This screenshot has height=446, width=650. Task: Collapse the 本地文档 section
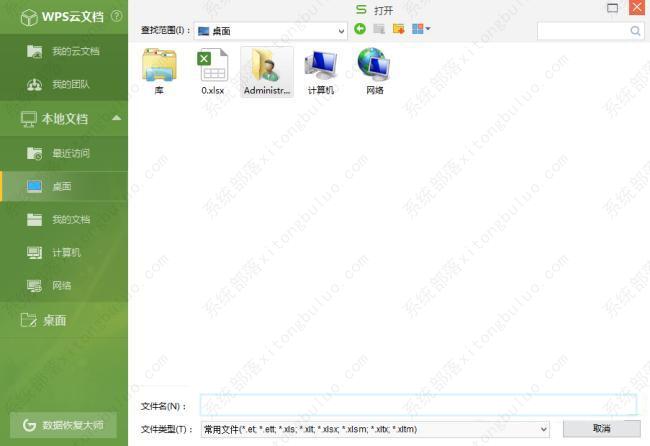(117, 119)
